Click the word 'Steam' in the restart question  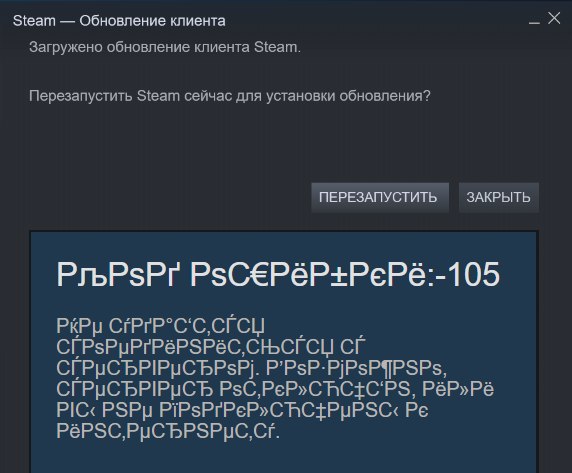point(158,96)
